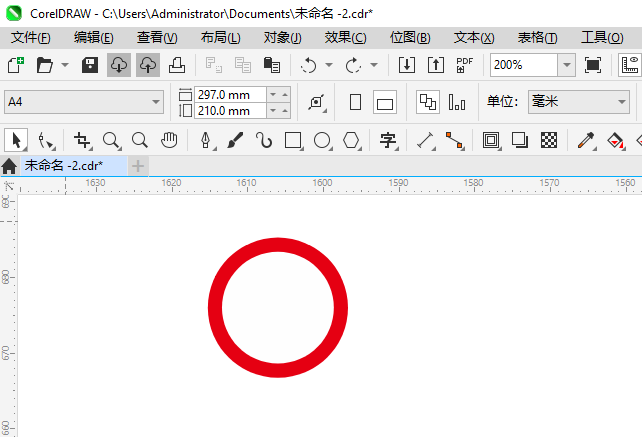
Task: Select the Color Eyedropper tool
Action: tap(586, 140)
